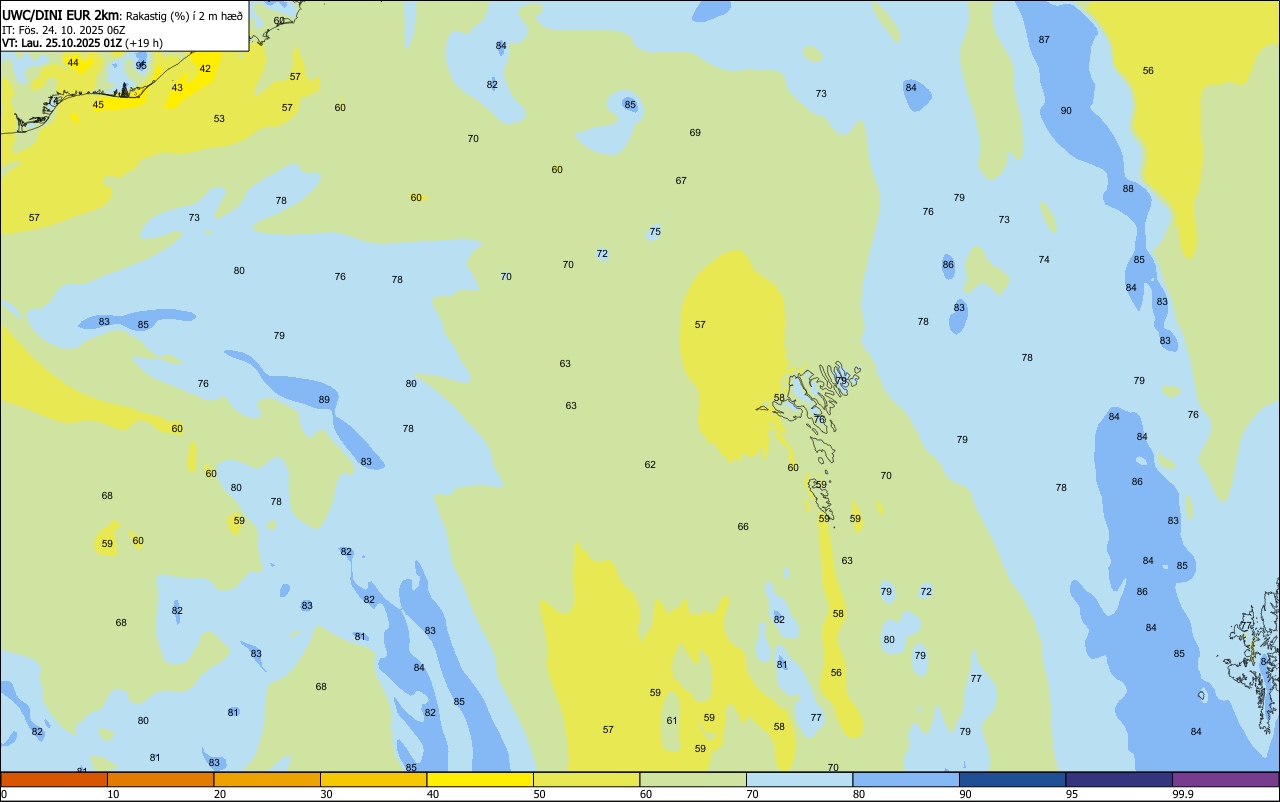Screen dimensions: 1280x802
Task: Click the humidity value 67
Action: tap(681, 180)
